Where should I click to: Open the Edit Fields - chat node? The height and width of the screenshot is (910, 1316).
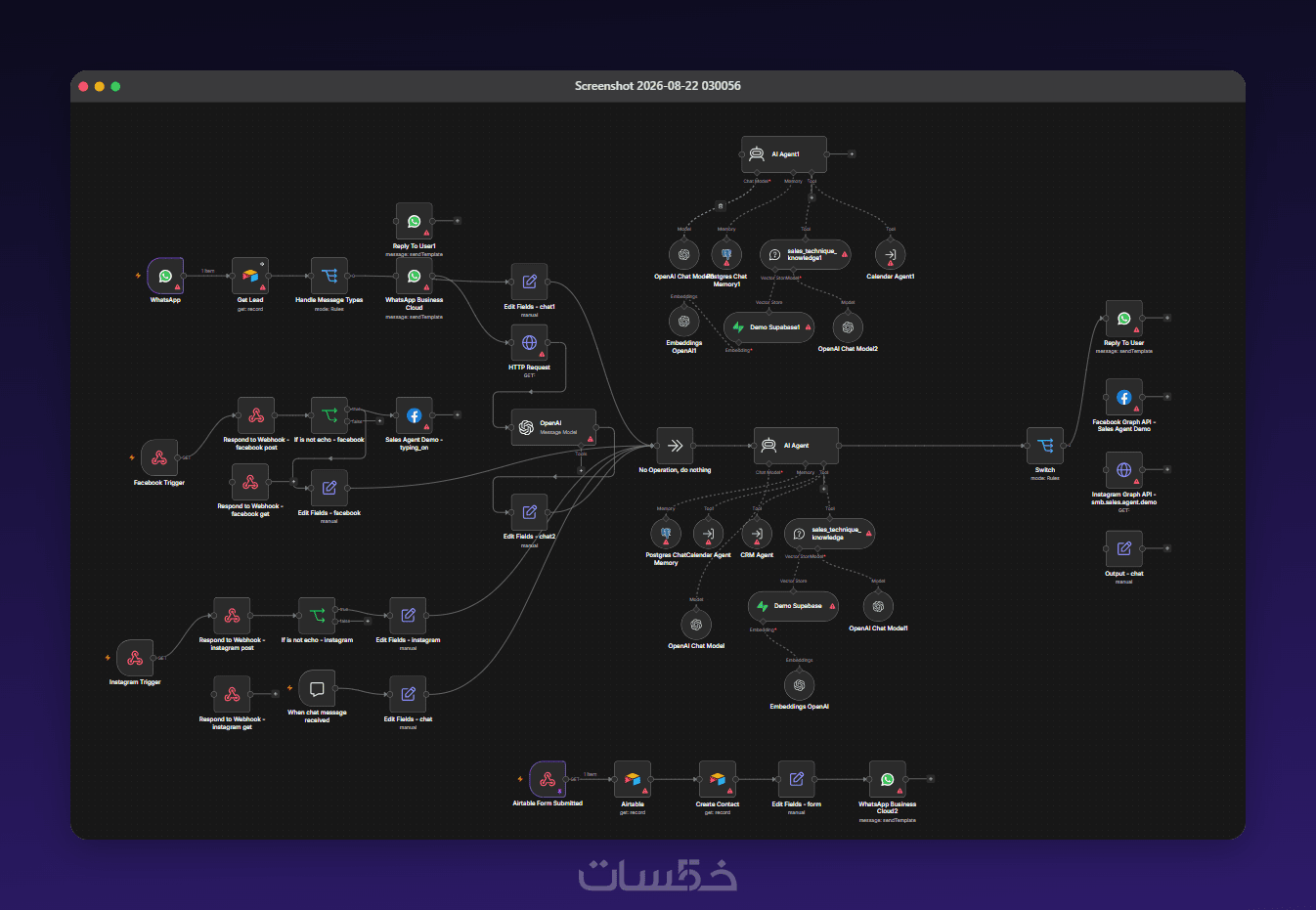pos(408,694)
